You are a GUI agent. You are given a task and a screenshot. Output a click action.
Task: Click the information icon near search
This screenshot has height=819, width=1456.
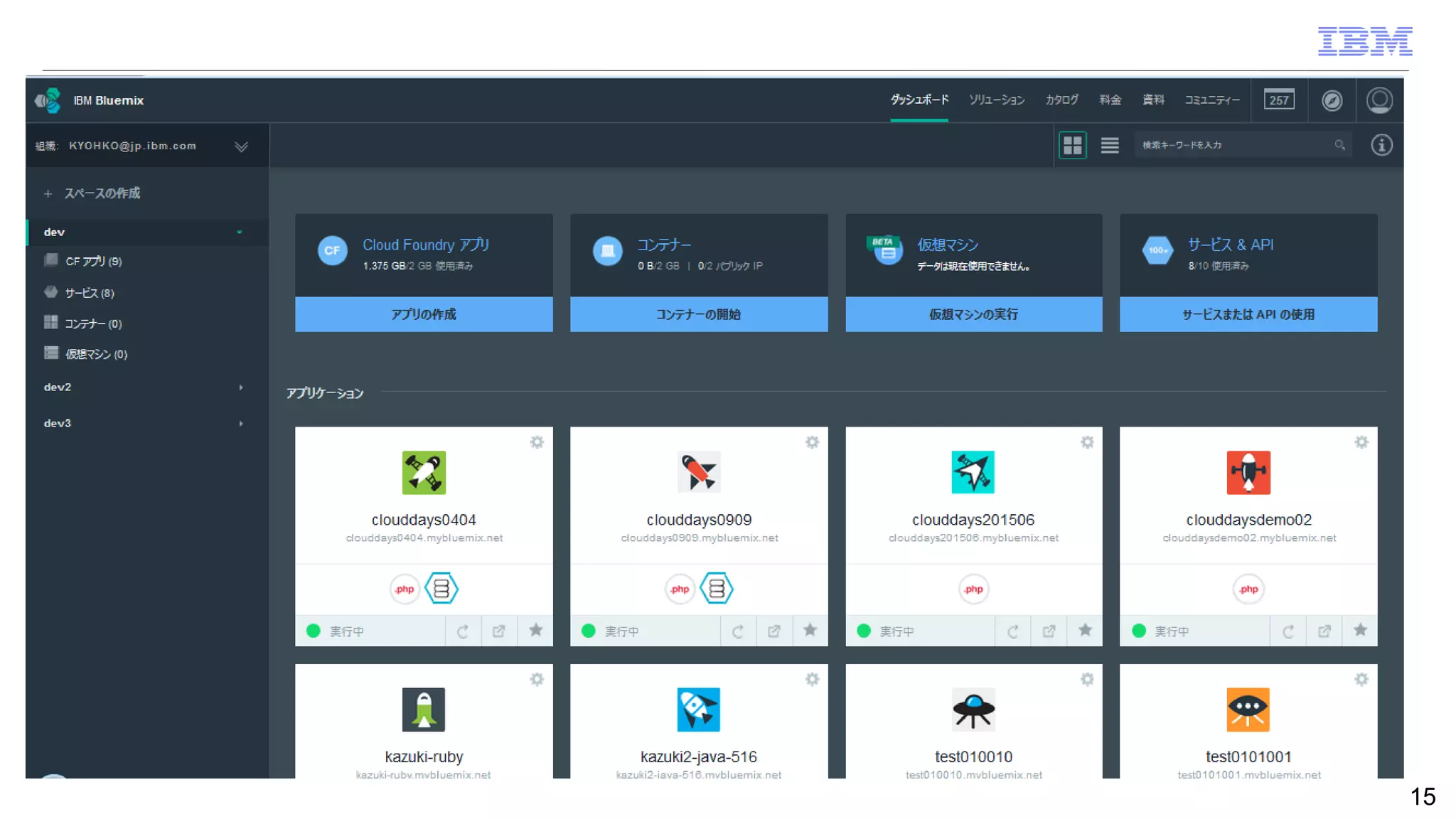[x=1381, y=145]
